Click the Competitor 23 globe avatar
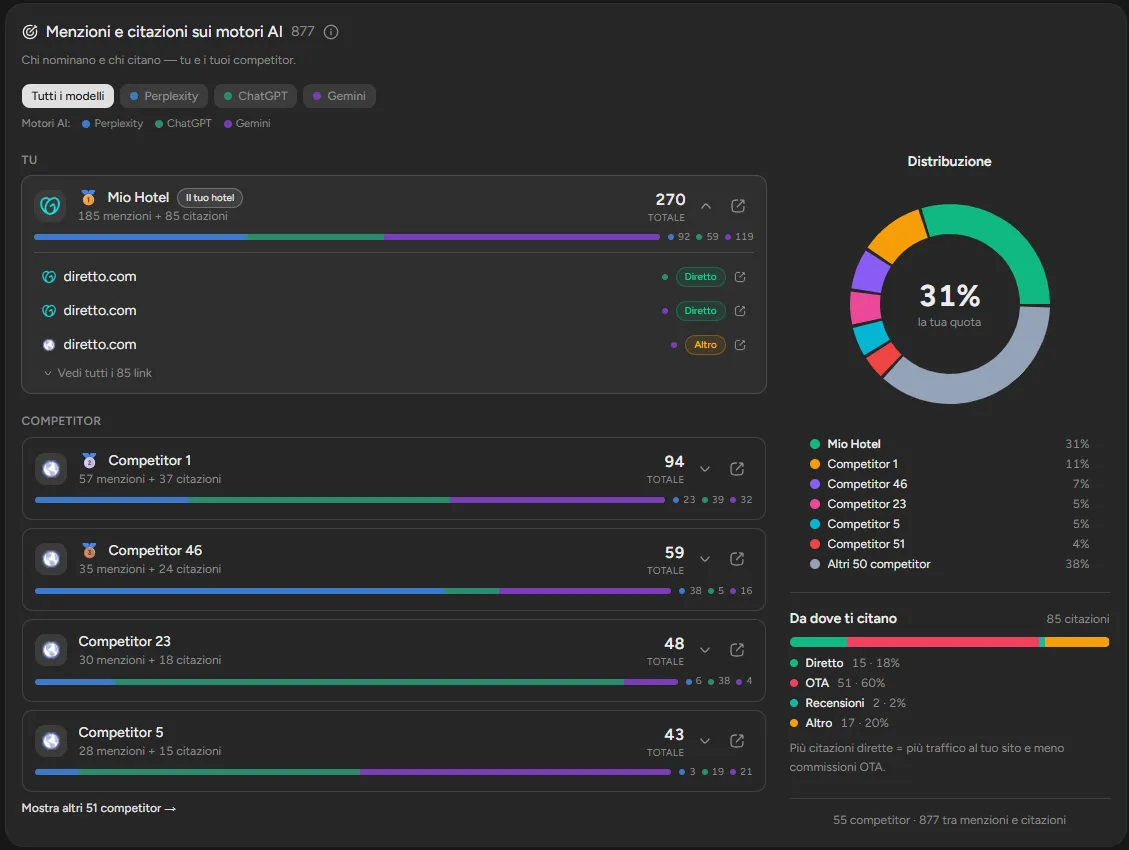Screen dimensions: 1129x850 click(51, 650)
